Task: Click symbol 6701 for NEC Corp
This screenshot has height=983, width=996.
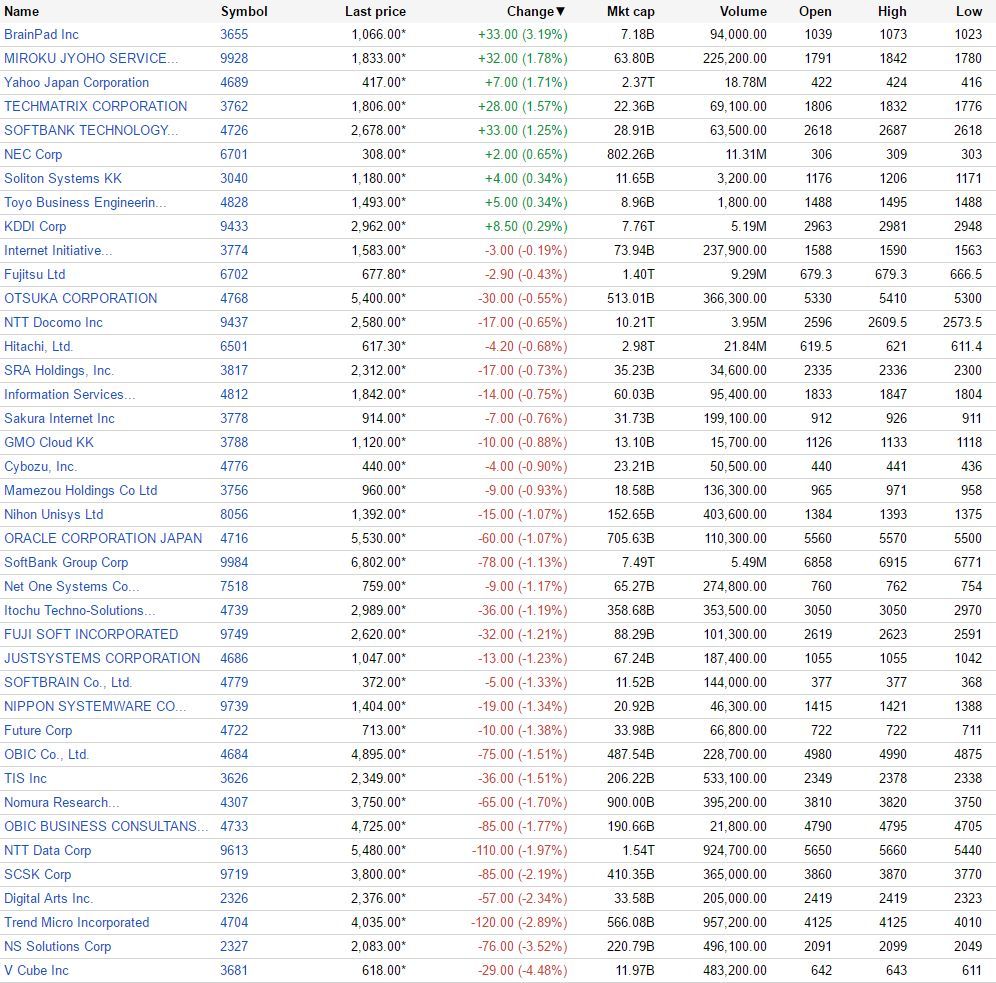Action: point(234,154)
